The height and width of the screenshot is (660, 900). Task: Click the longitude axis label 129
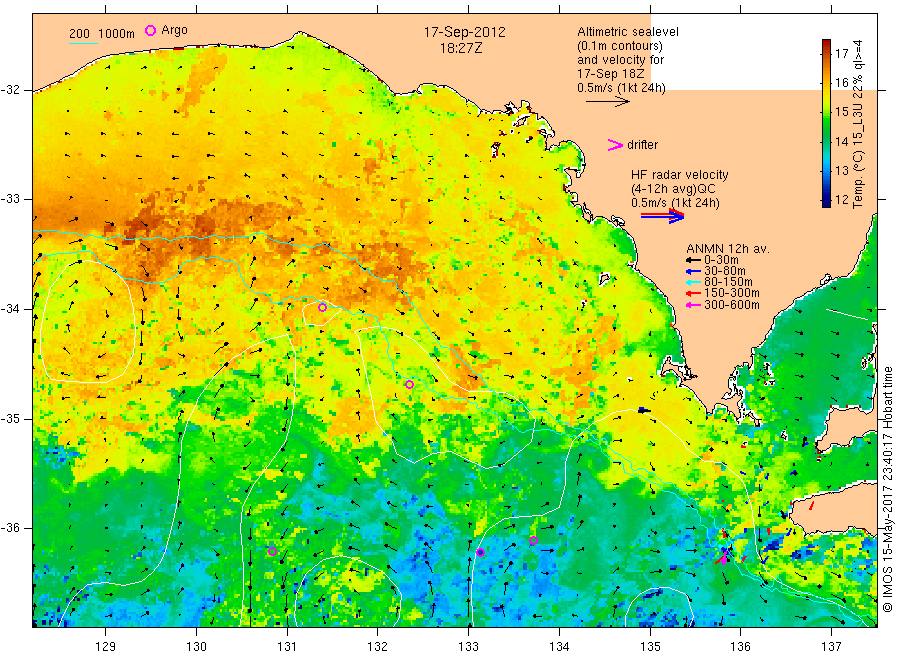[106, 647]
